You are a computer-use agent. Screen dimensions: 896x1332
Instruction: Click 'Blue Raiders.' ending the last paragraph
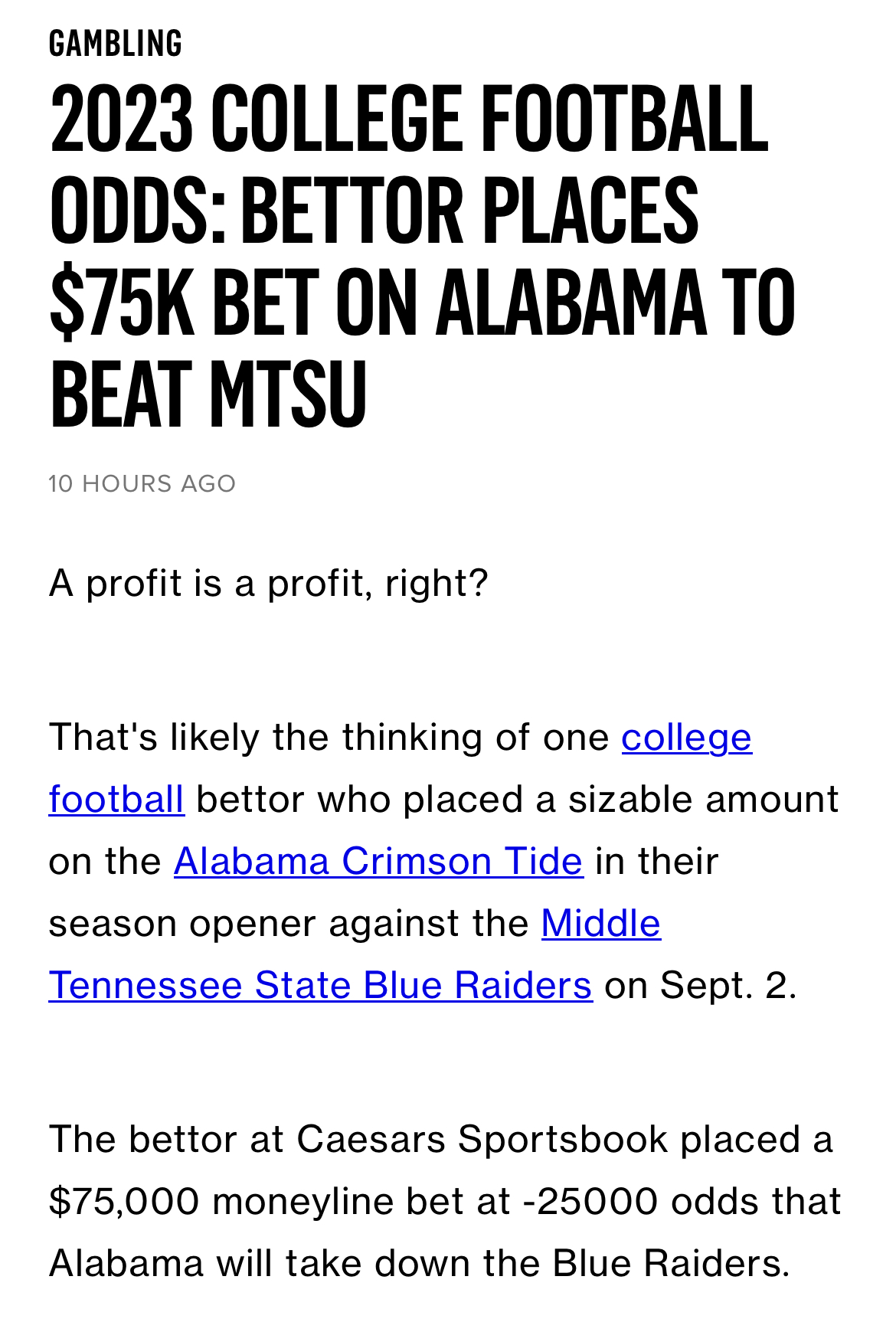coord(671,1263)
